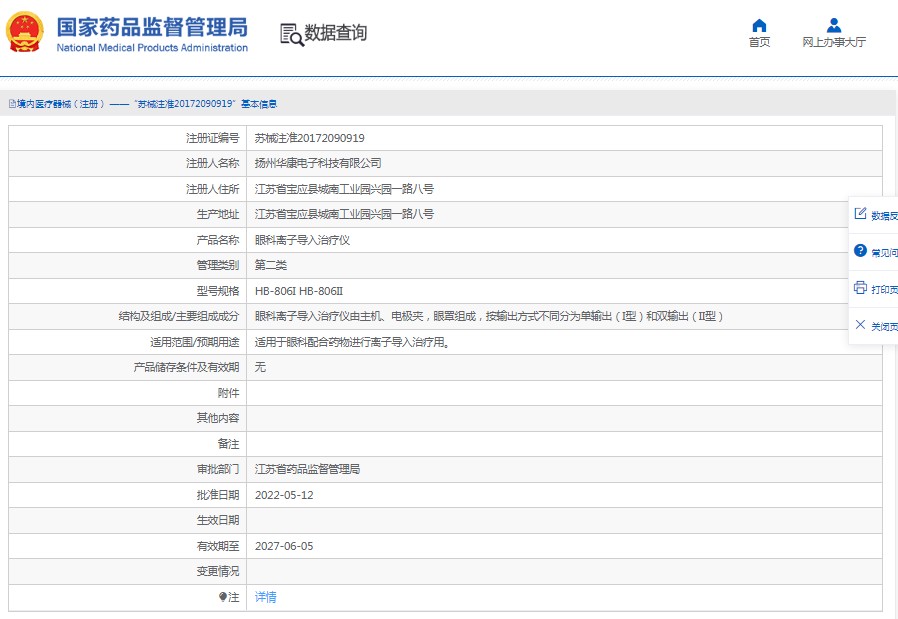The image size is (898, 619).
Task: Click the document icon in breadcrumb bar
Action: click(12, 104)
